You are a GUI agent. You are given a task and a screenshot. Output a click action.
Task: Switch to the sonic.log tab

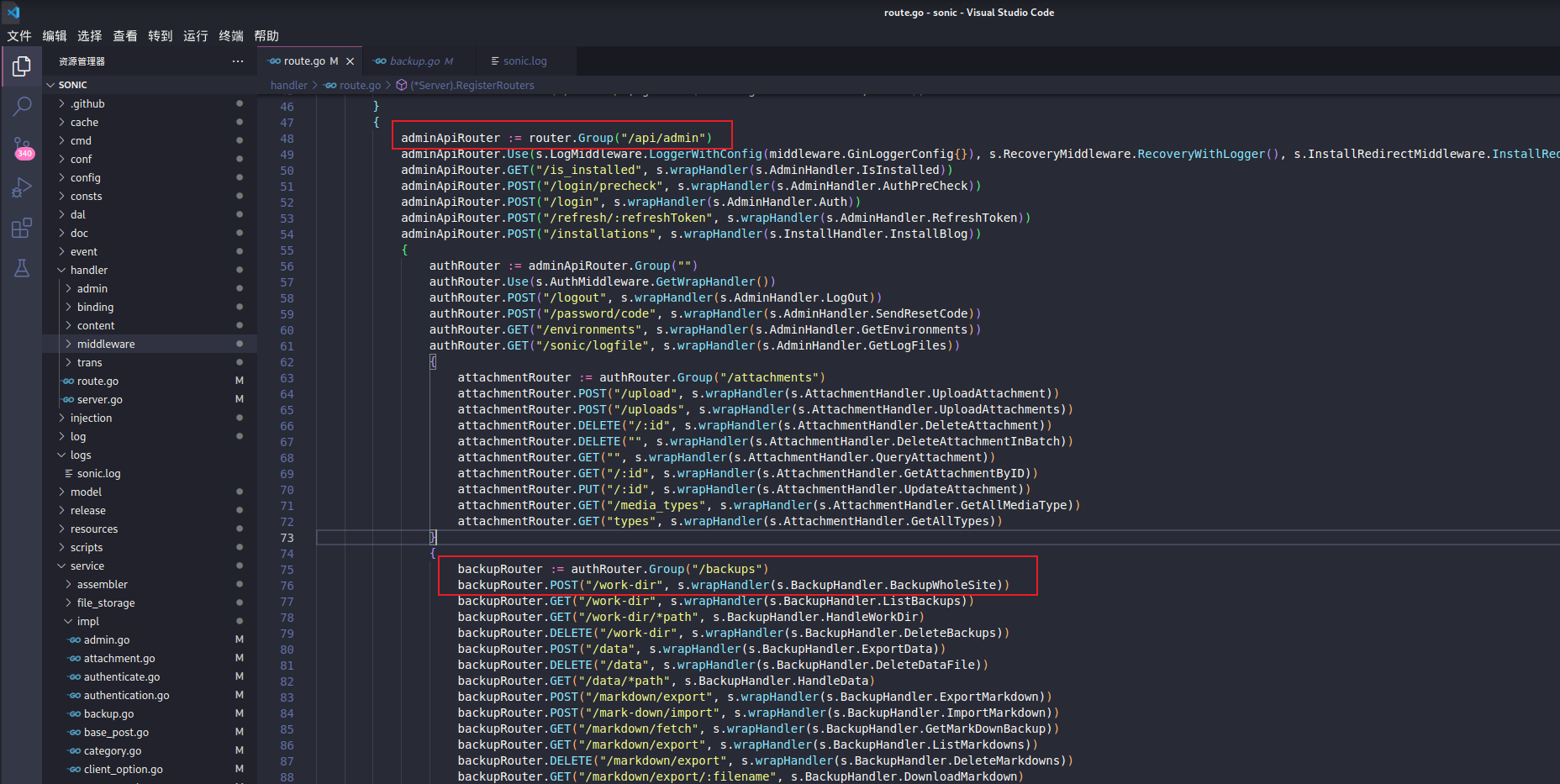(524, 61)
